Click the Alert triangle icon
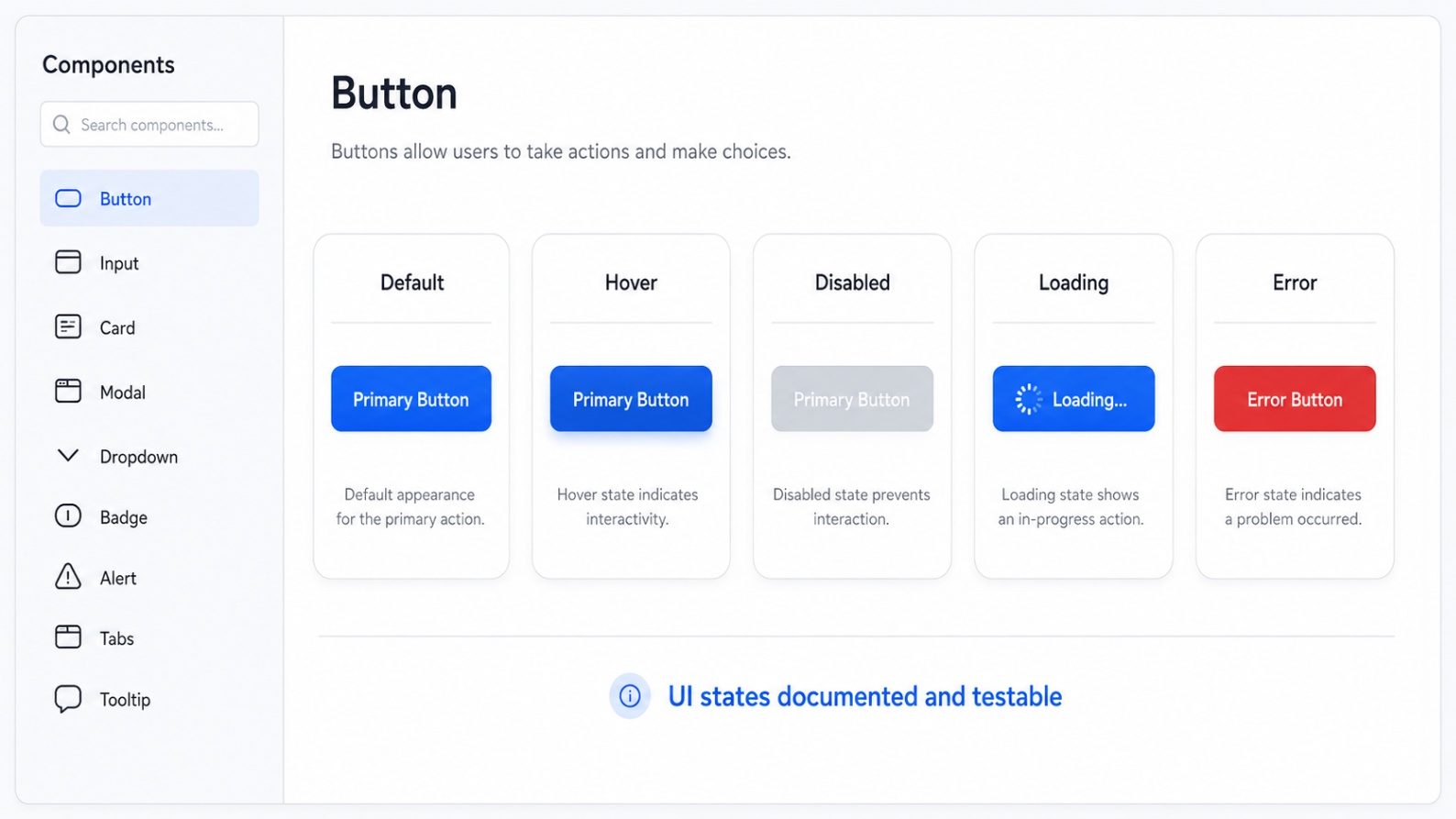 tap(68, 576)
